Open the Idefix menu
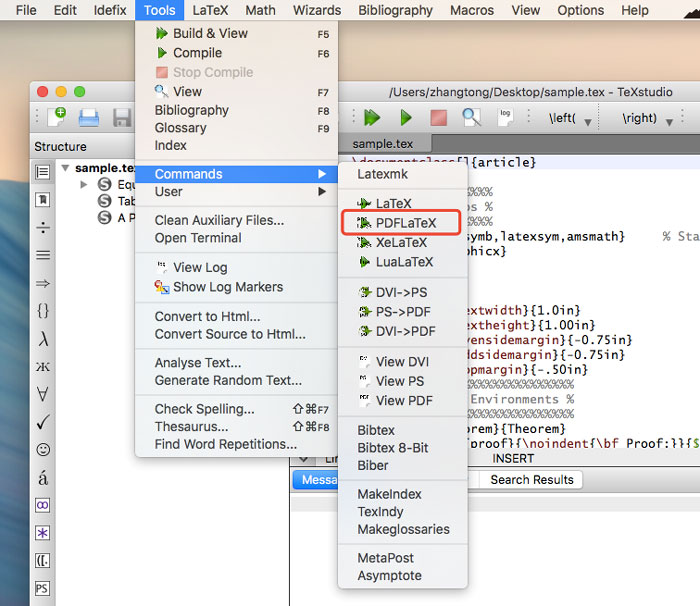Viewport: 700px width, 606px height. (x=110, y=10)
